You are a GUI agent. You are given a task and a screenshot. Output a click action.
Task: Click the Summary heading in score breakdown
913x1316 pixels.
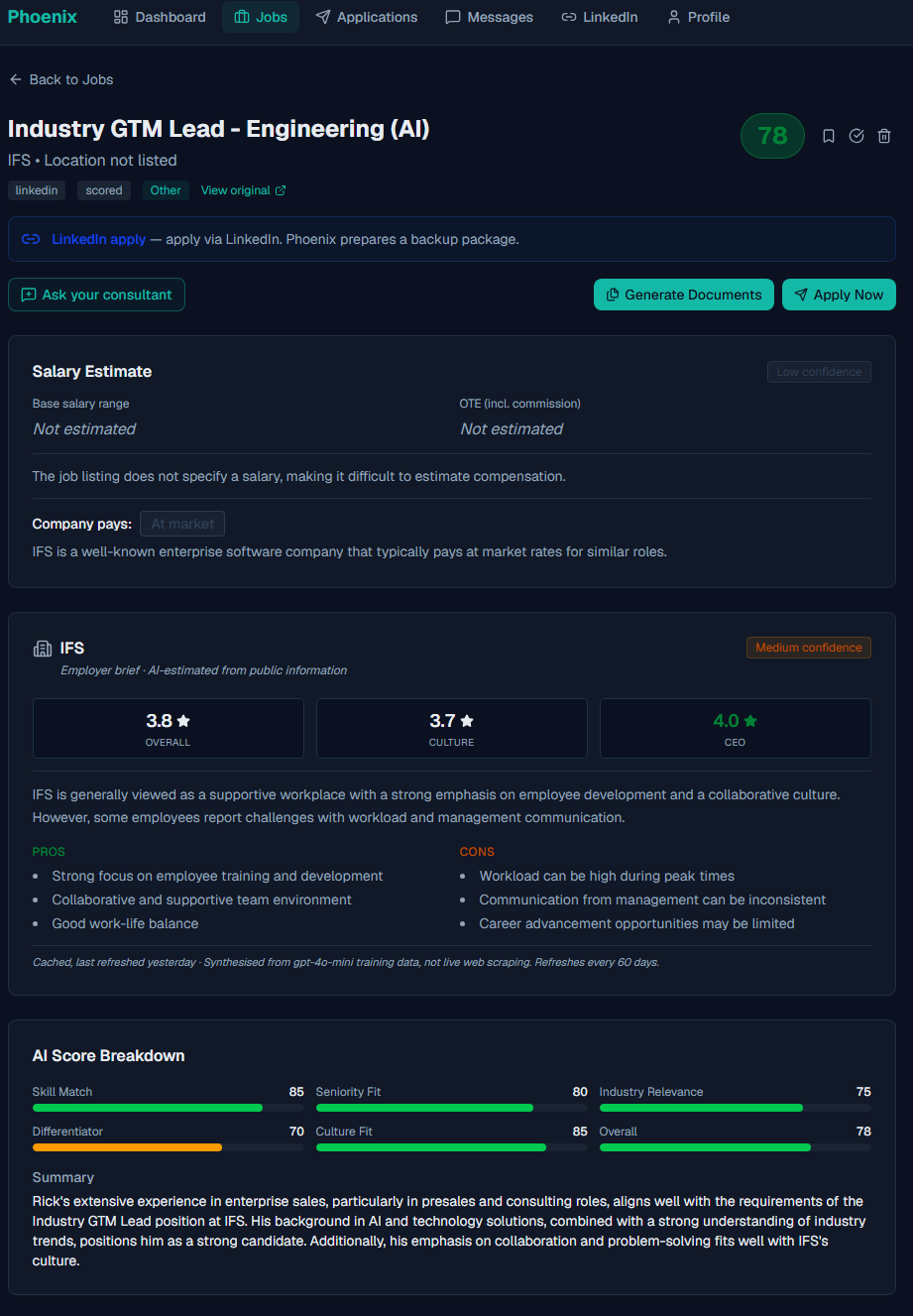pyautogui.click(x=63, y=1178)
